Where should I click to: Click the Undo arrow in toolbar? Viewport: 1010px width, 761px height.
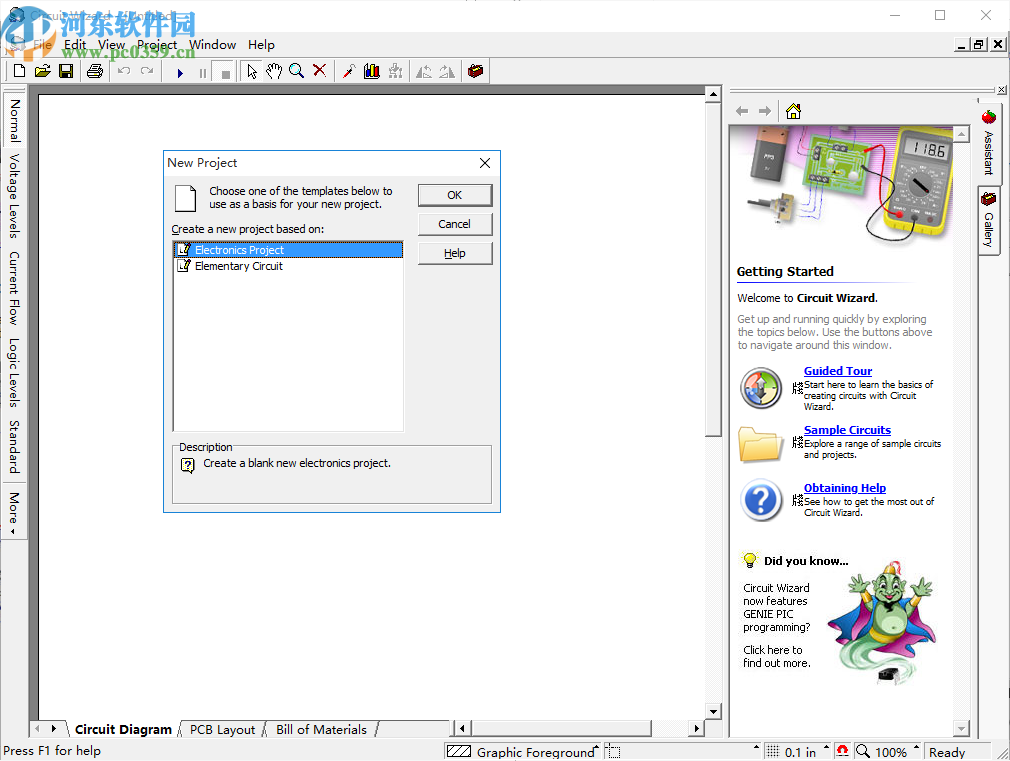124,71
